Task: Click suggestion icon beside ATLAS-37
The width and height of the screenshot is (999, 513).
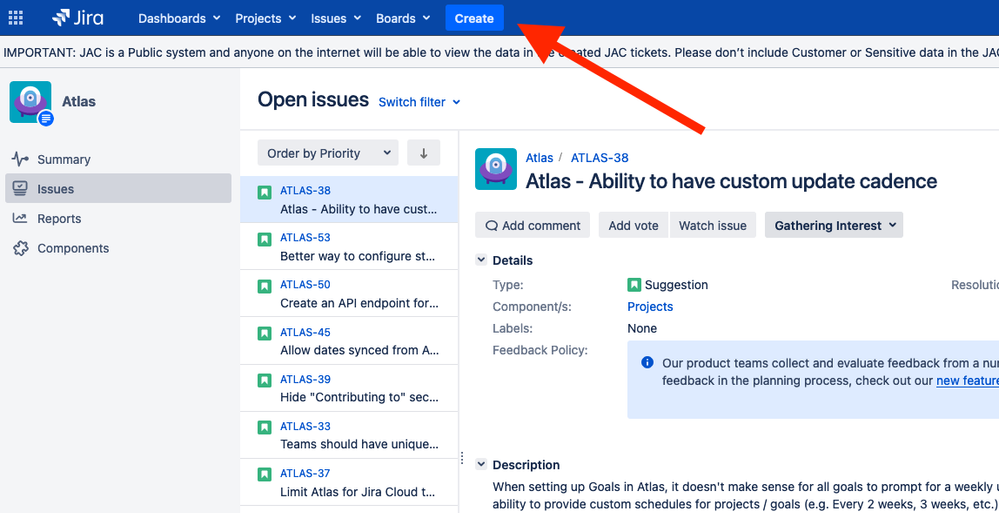Action: click(x=264, y=475)
